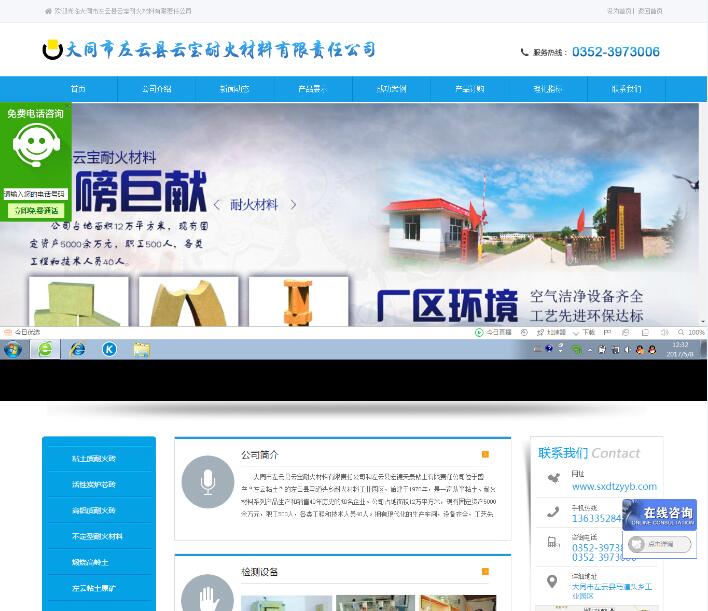The image size is (708, 611).
Task: Click the company logo in header
Action: pyautogui.click(x=53, y=50)
